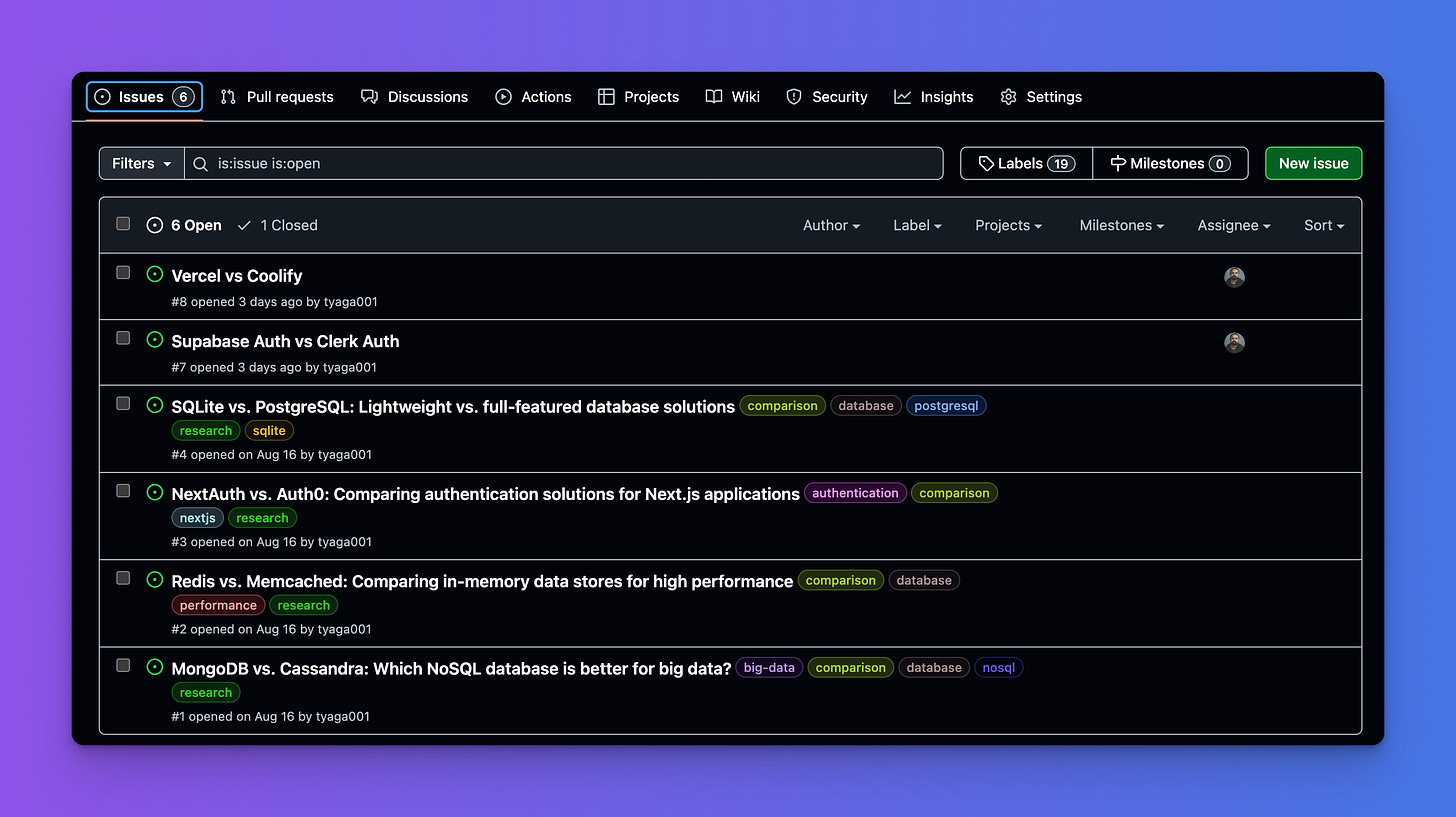Image resolution: width=1456 pixels, height=817 pixels.
Task: Open the Discussions tab
Action: (414, 97)
